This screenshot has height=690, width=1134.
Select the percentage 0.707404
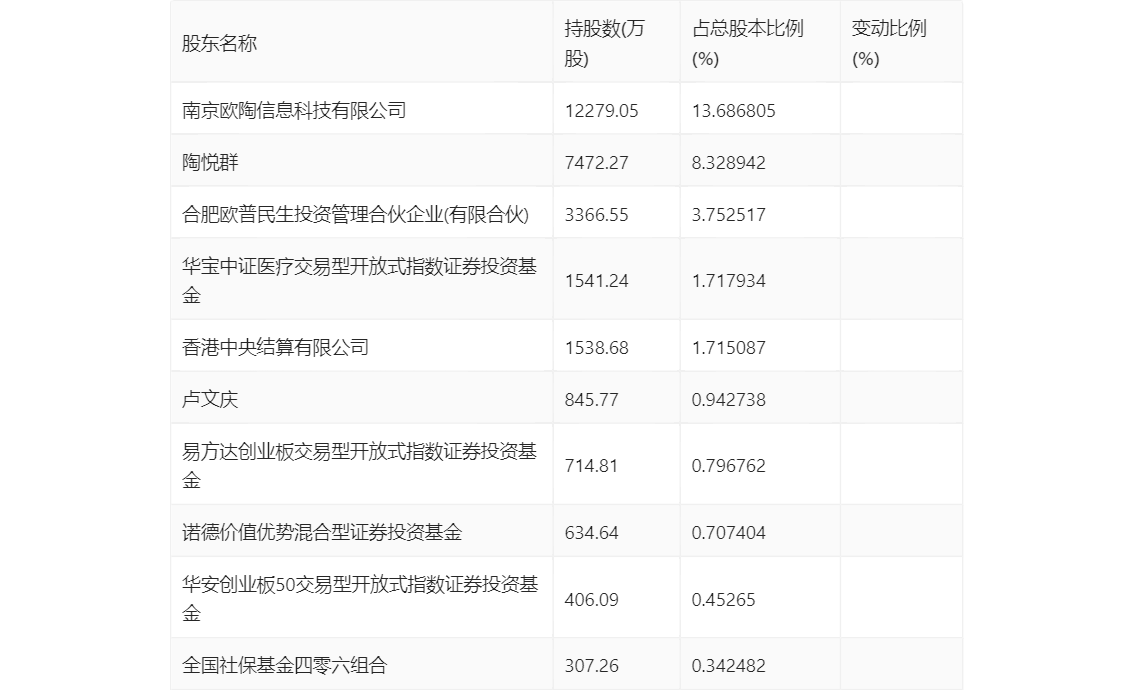tap(728, 533)
